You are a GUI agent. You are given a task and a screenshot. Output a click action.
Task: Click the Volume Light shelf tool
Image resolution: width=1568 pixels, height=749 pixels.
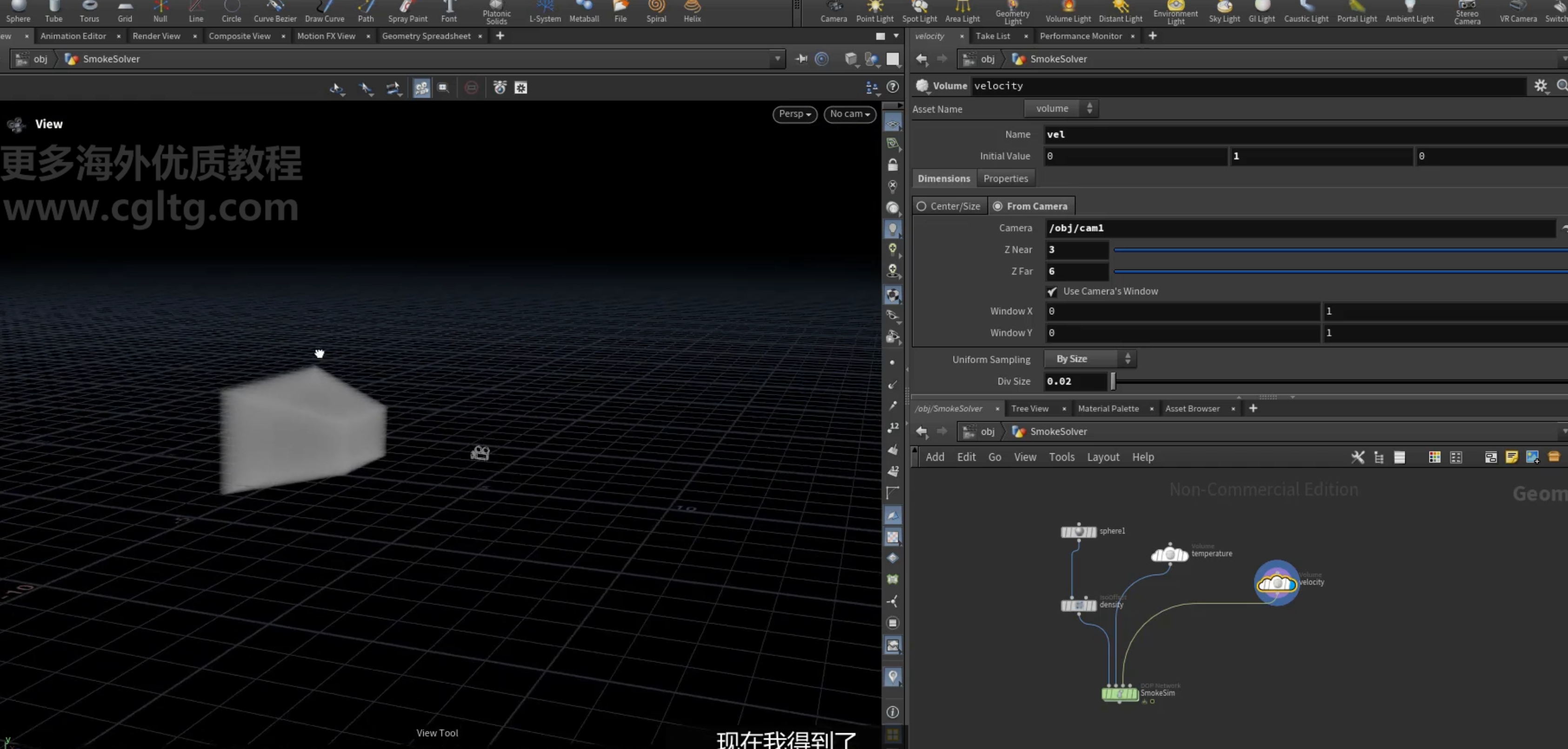1068,12
